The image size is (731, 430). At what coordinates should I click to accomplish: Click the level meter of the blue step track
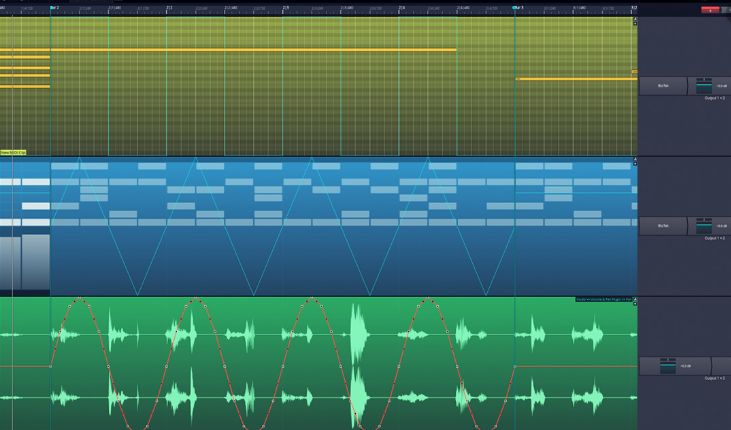[704, 225]
